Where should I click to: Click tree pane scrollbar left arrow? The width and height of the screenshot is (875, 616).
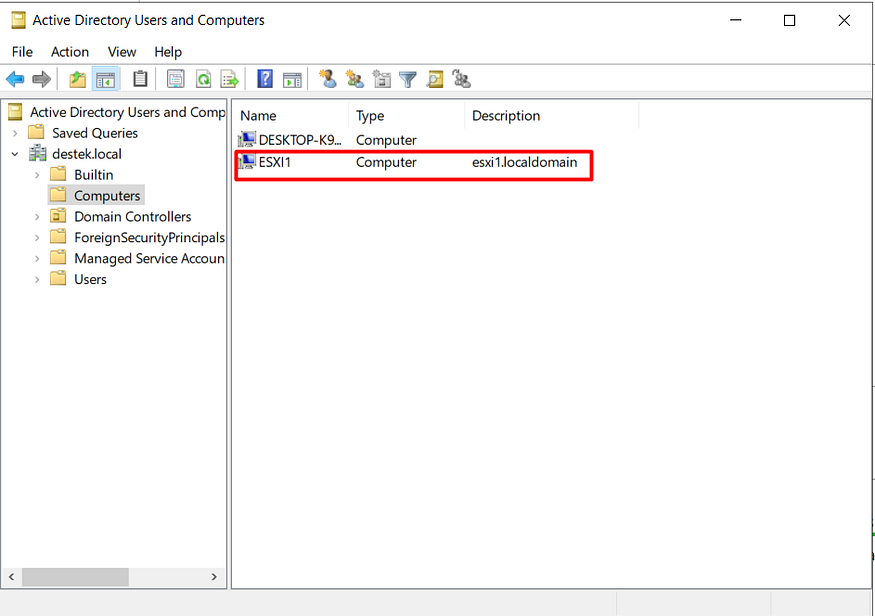pos(12,576)
